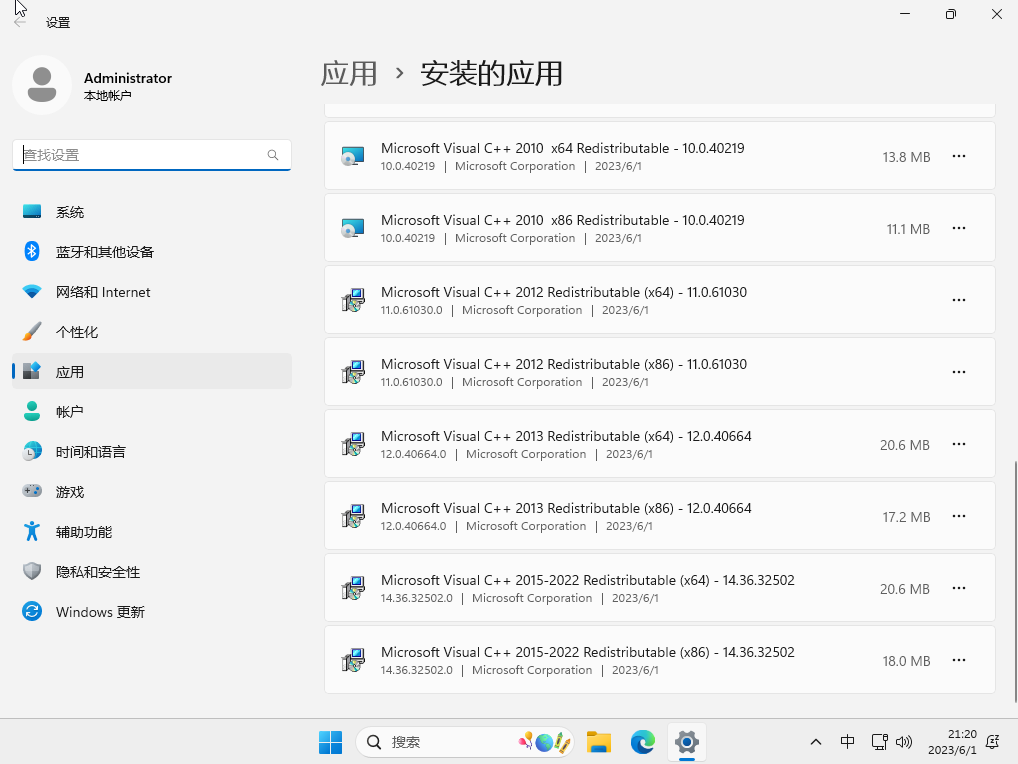This screenshot has height=764, width=1018.
Task: Click the Administrator profile avatar
Action: click(42, 85)
